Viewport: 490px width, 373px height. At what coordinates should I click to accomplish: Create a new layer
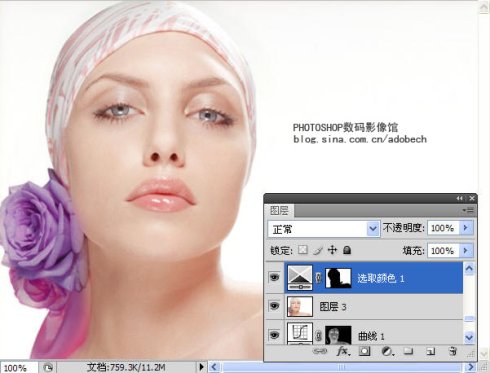coord(430,351)
